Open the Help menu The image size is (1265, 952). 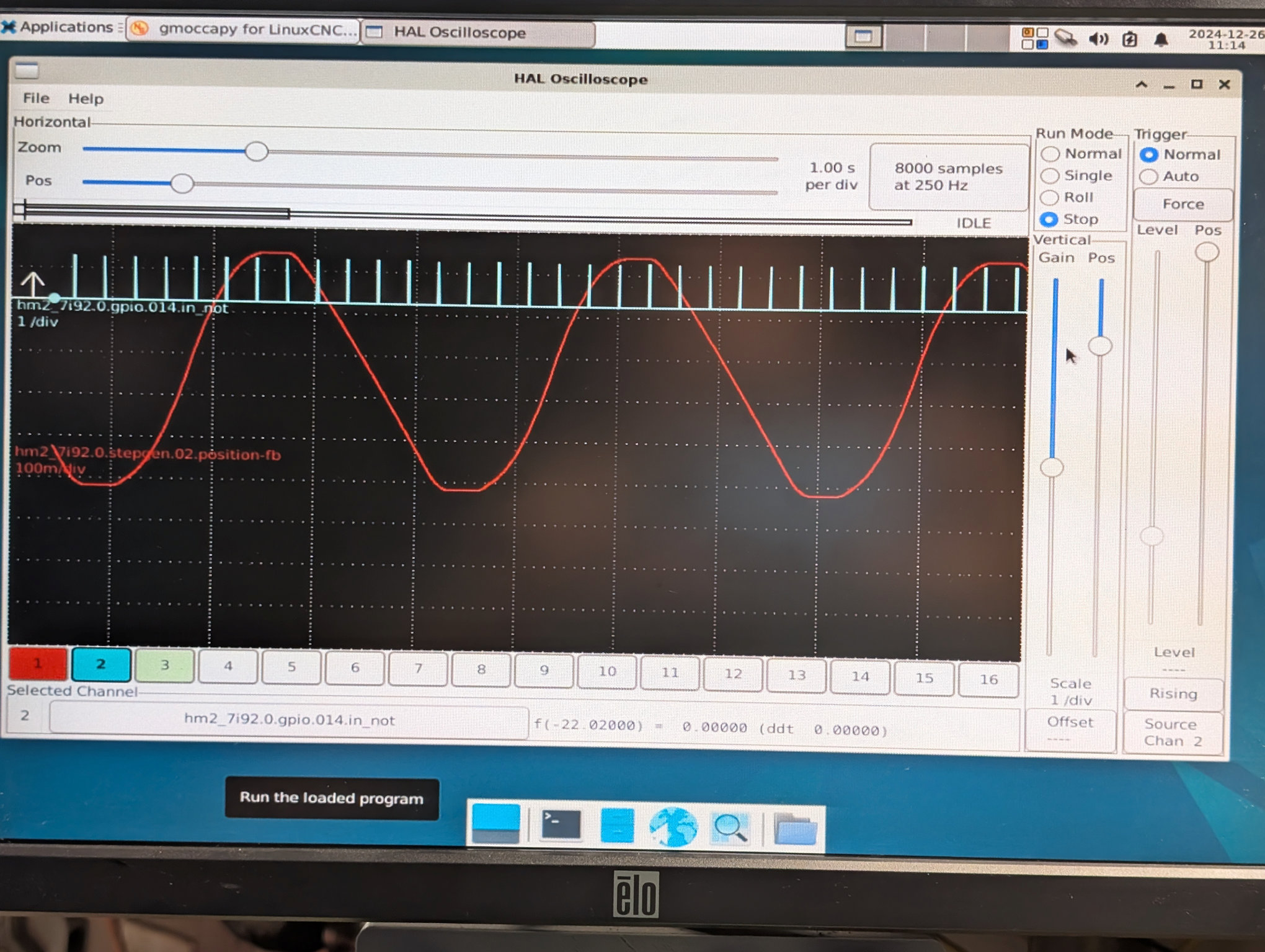coord(86,99)
